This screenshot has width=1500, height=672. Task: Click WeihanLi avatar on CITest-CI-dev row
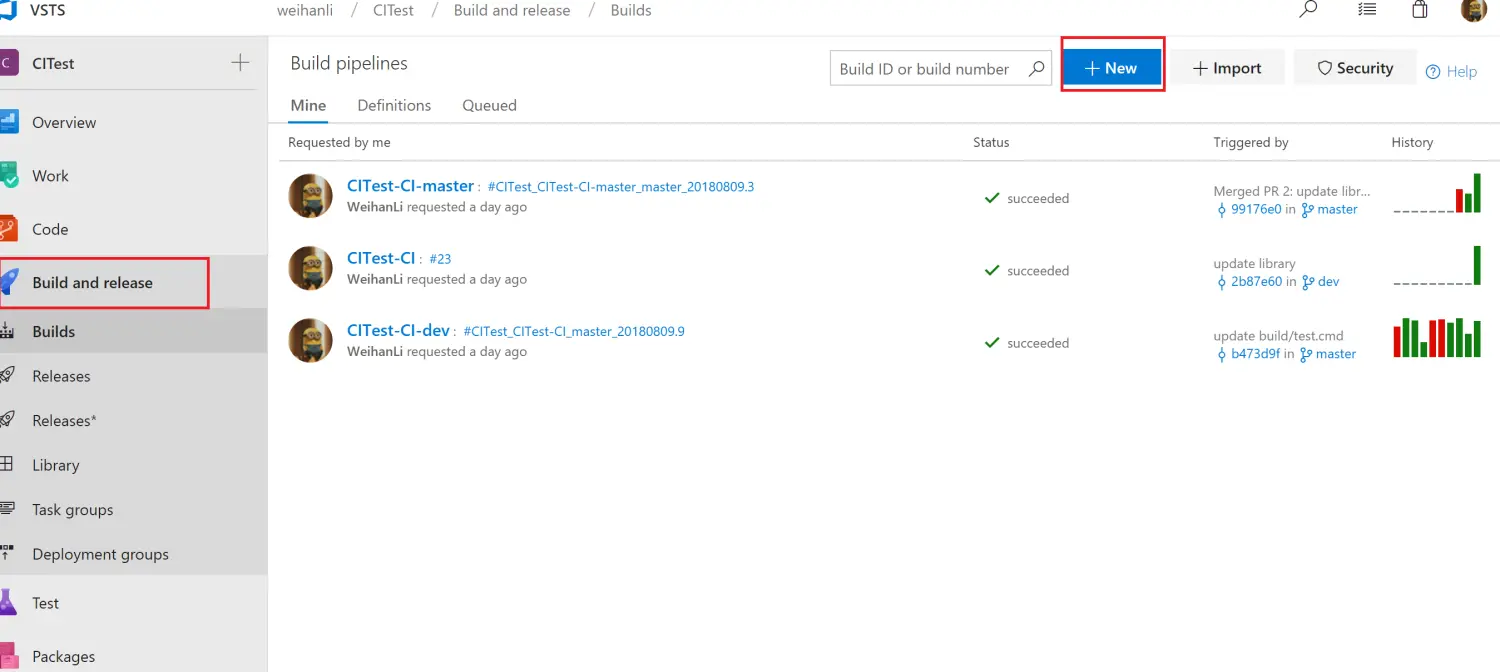pyautogui.click(x=310, y=340)
